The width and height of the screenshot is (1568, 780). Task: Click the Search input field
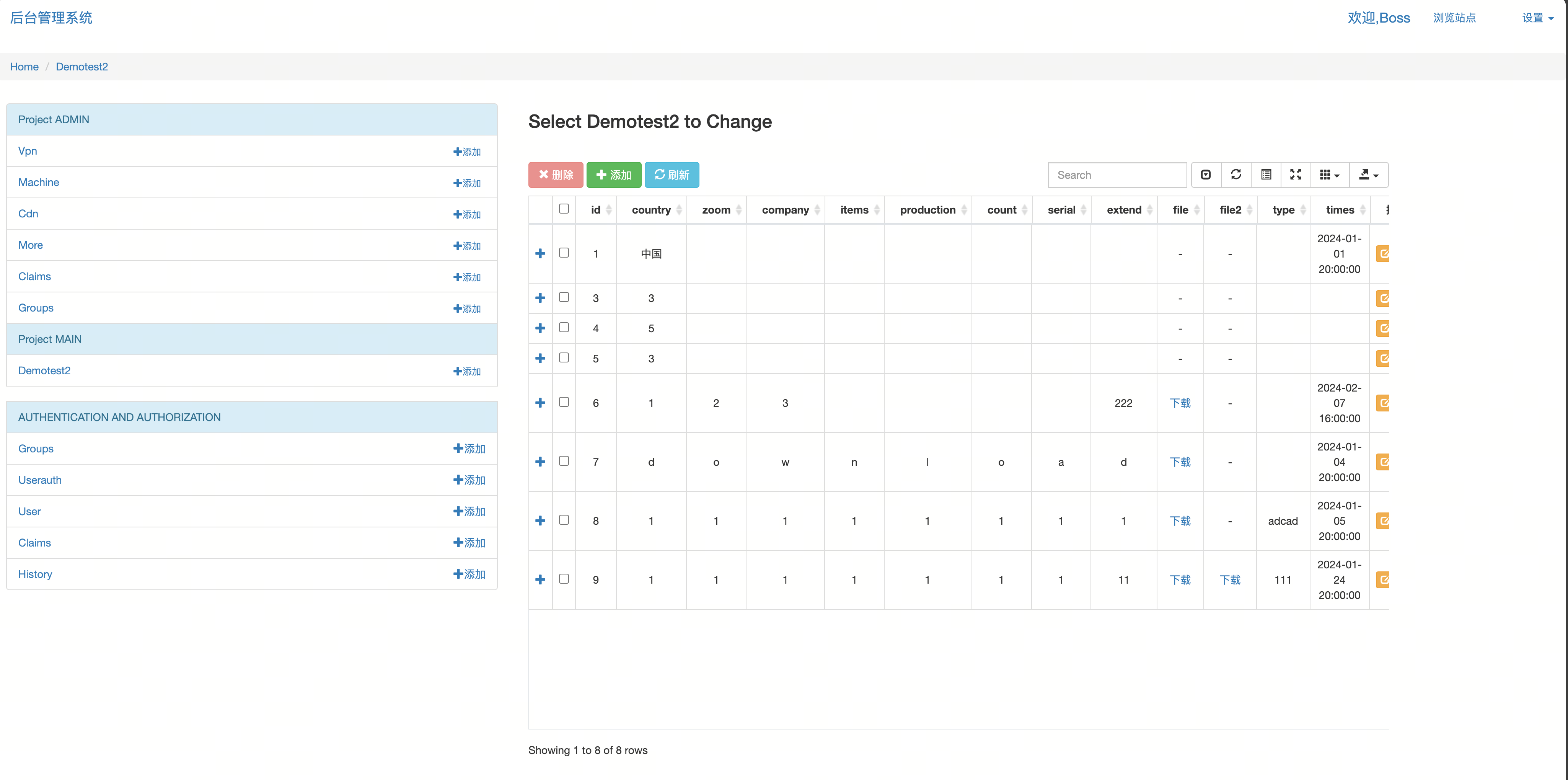click(1117, 175)
